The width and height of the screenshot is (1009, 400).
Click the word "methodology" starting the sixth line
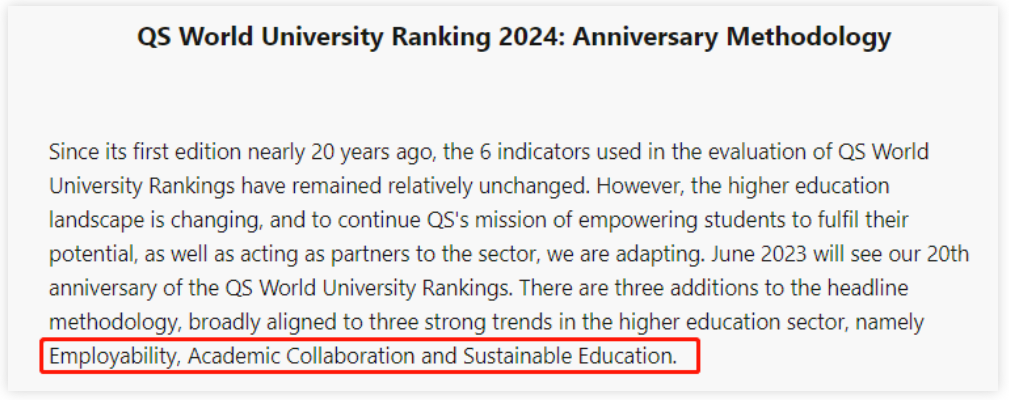point(110,323)
